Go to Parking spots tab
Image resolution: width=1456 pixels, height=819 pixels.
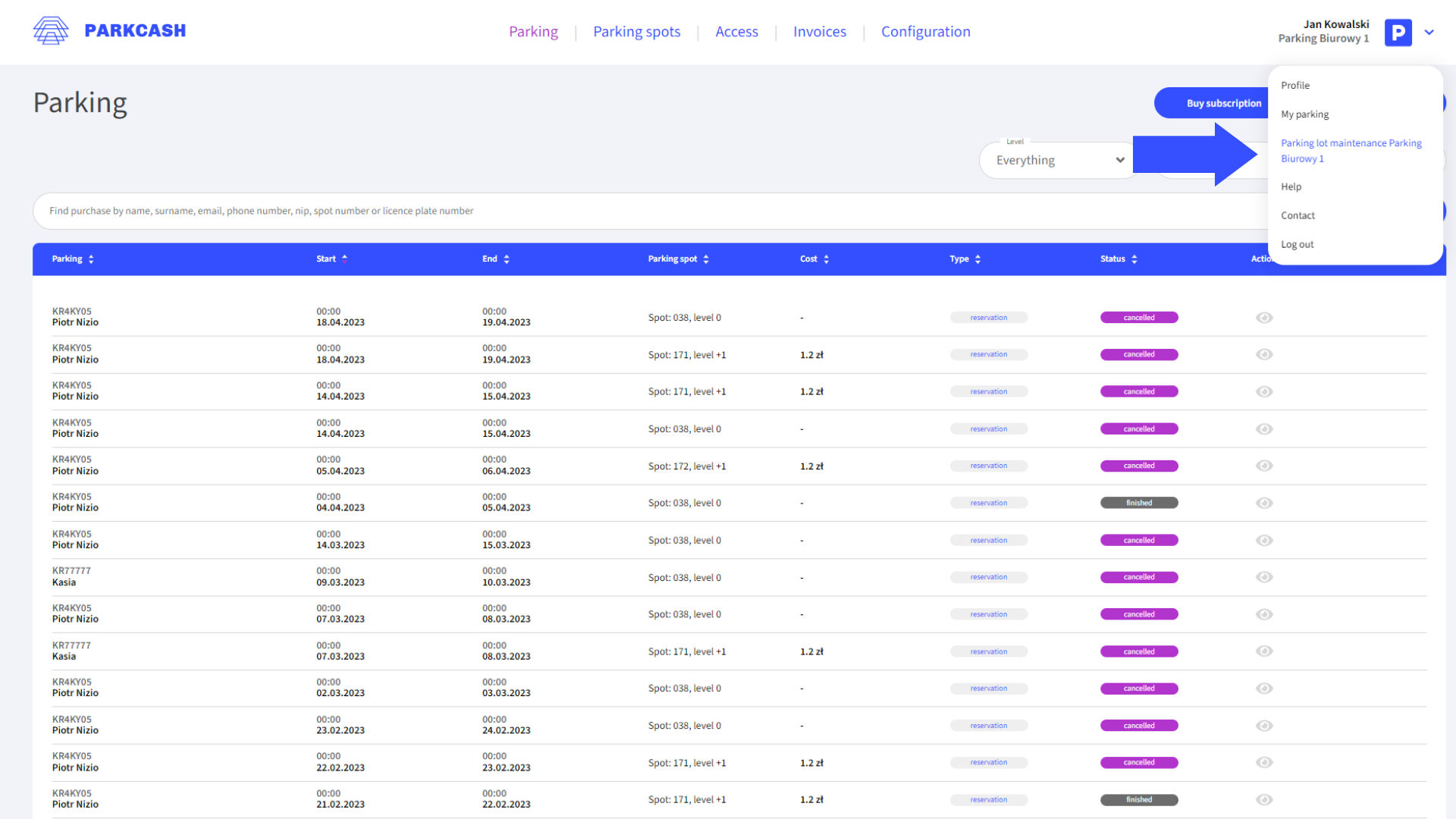pos(636,32)
